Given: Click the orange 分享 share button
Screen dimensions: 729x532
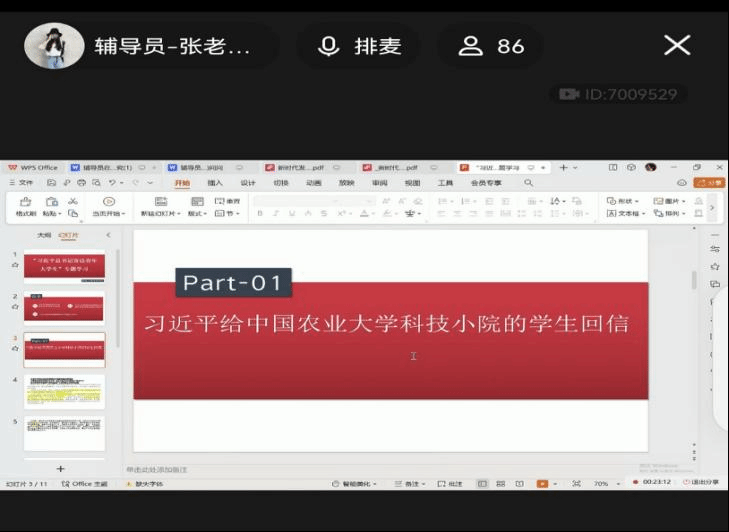Looking at the screenshot, I should tap(713, 183).
